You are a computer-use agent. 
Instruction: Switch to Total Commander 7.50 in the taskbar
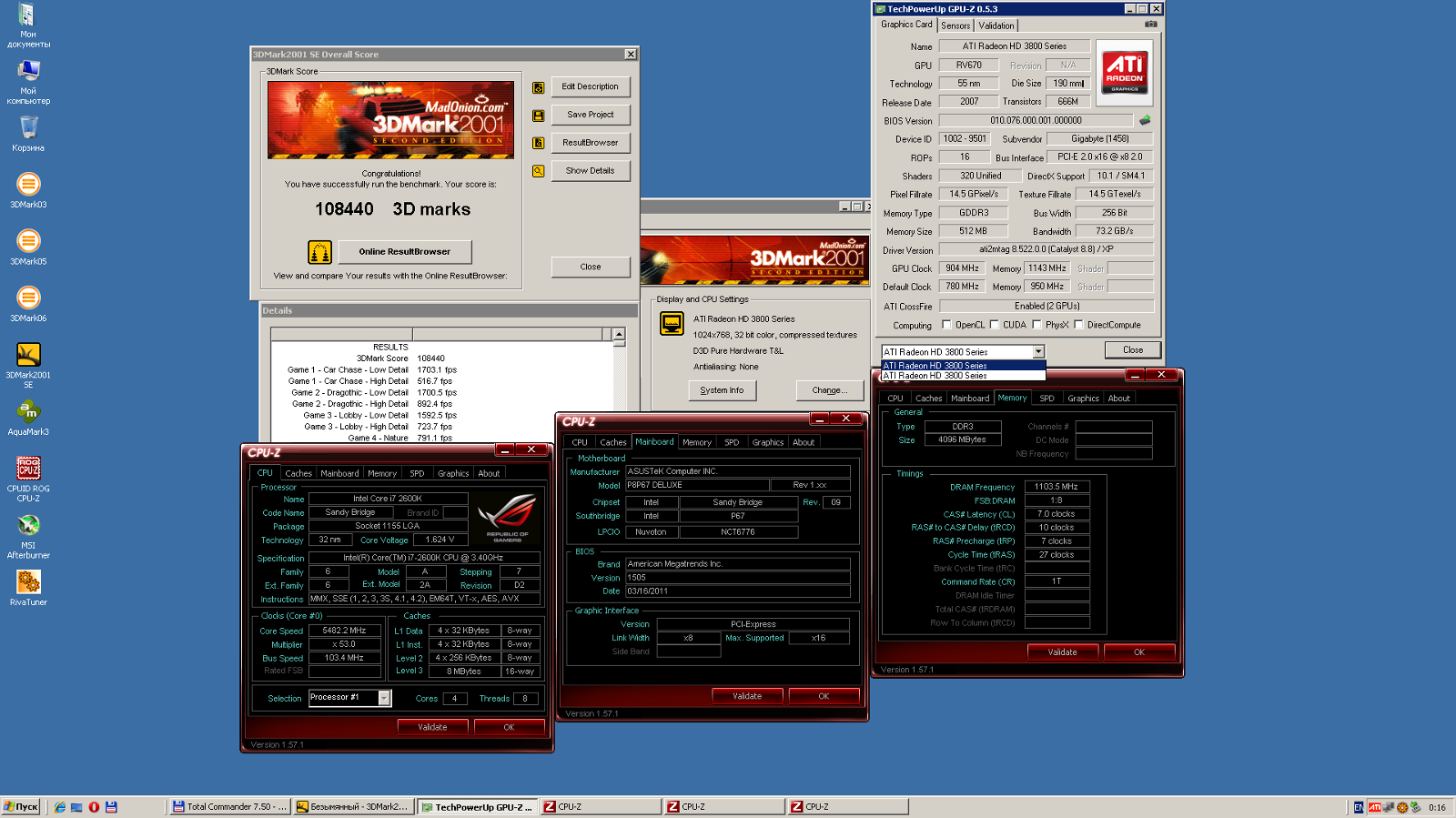pos(229,807)
